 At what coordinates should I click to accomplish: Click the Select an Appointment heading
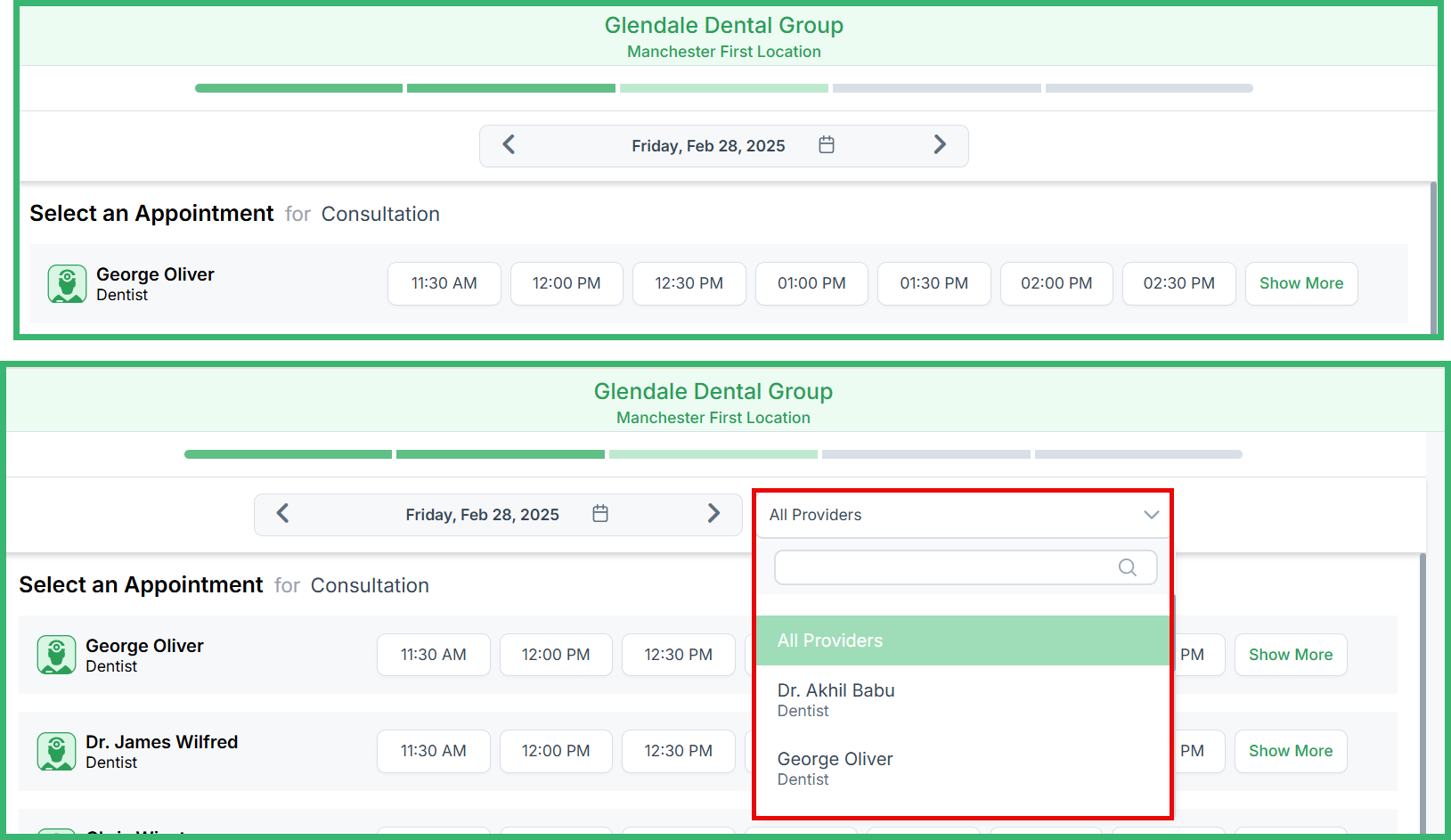click(150, 213)
